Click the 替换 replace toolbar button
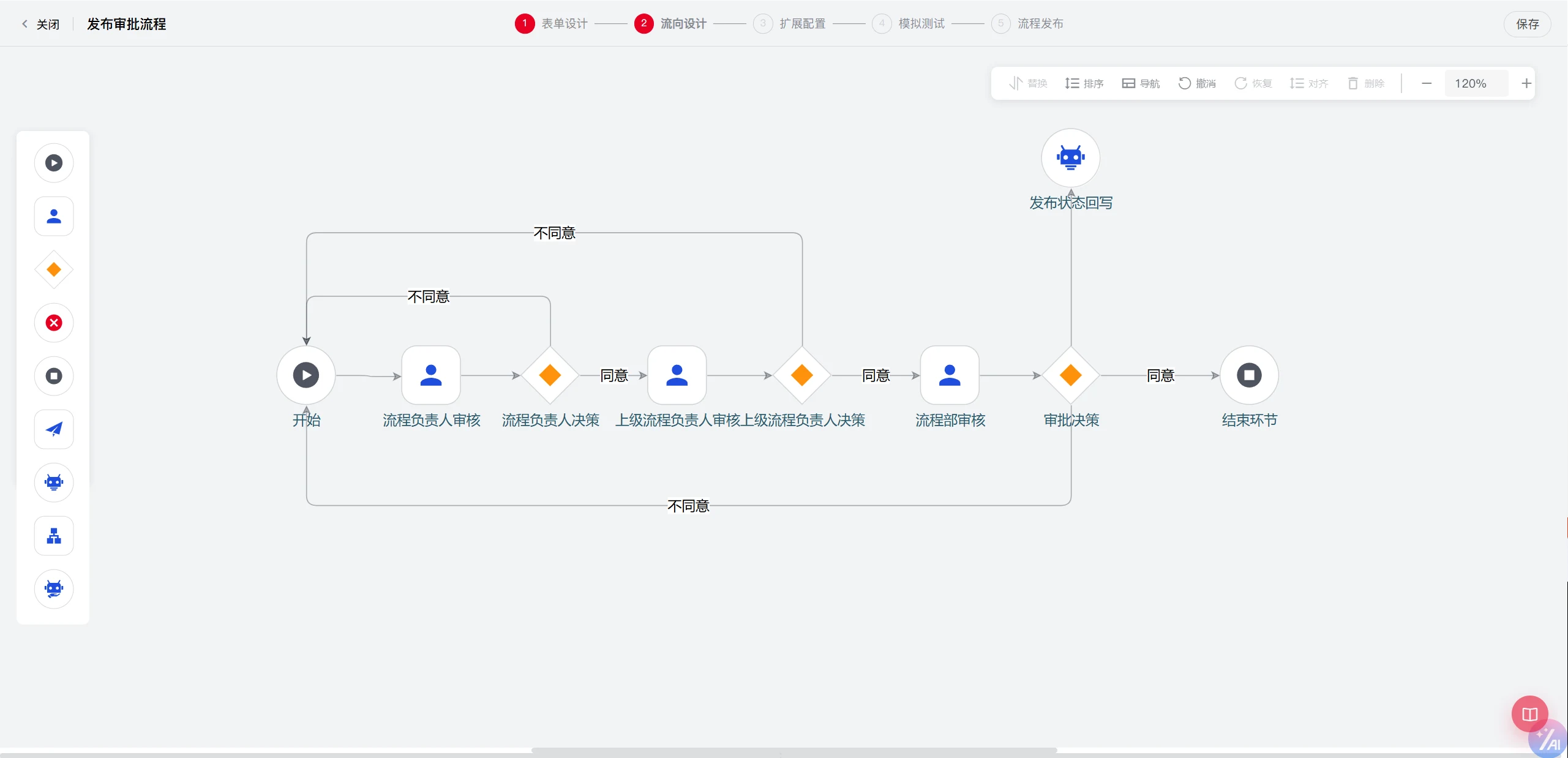Screen dimensions: 1568x758 pyautogui.click(x=1028, y=83)
